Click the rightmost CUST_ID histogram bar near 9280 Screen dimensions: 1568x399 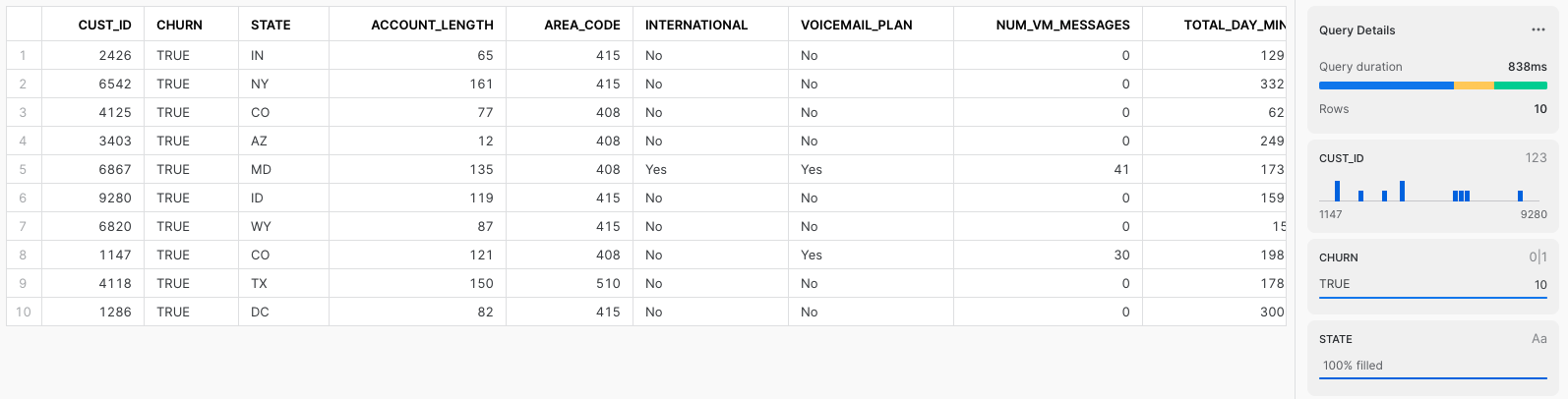pyautogui.click(x=1520, y=196)
